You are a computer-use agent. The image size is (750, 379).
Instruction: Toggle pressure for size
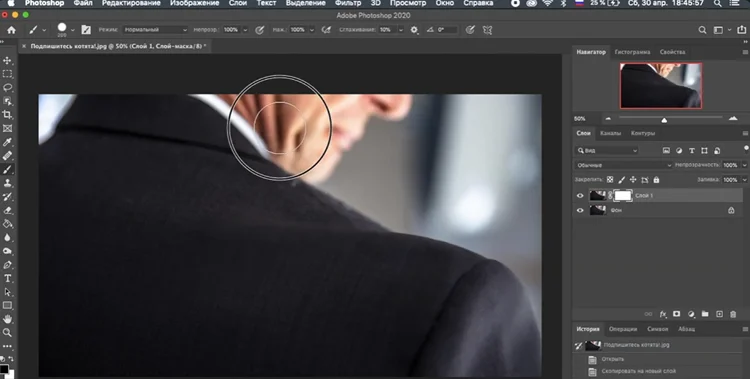470,30
